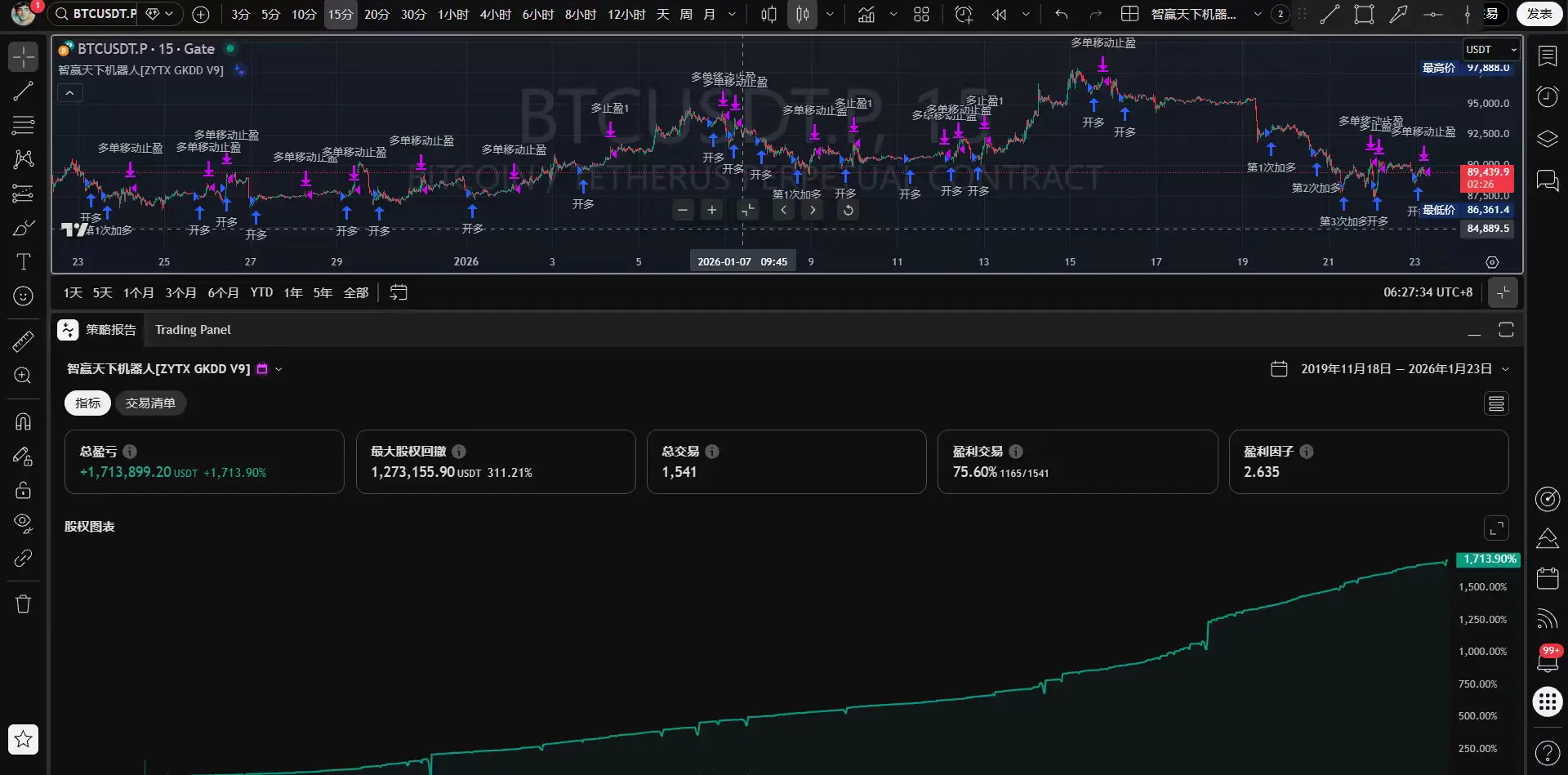Toggle lock all drawings padlock

click(23, 490)
